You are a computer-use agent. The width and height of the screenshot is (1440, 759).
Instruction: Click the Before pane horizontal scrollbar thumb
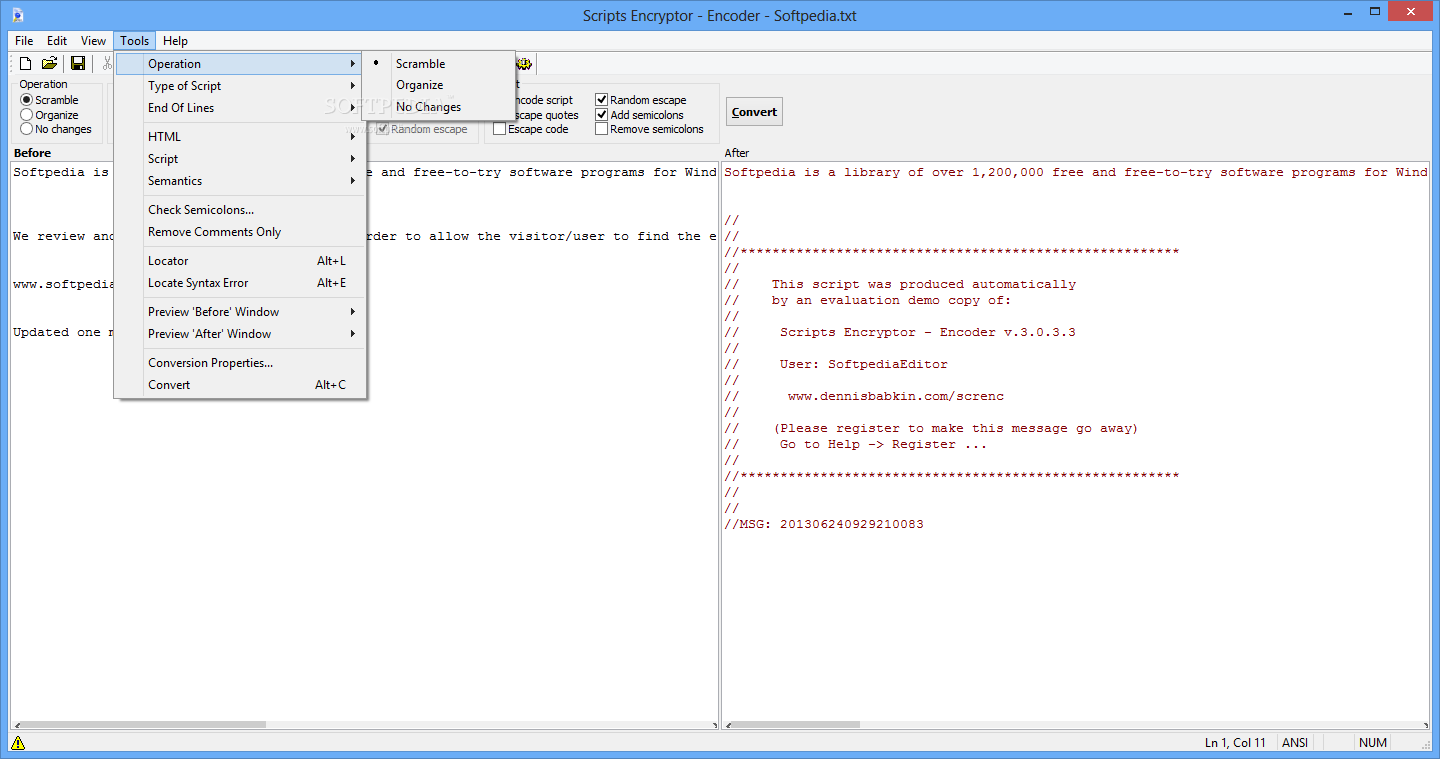pos(145,725)
